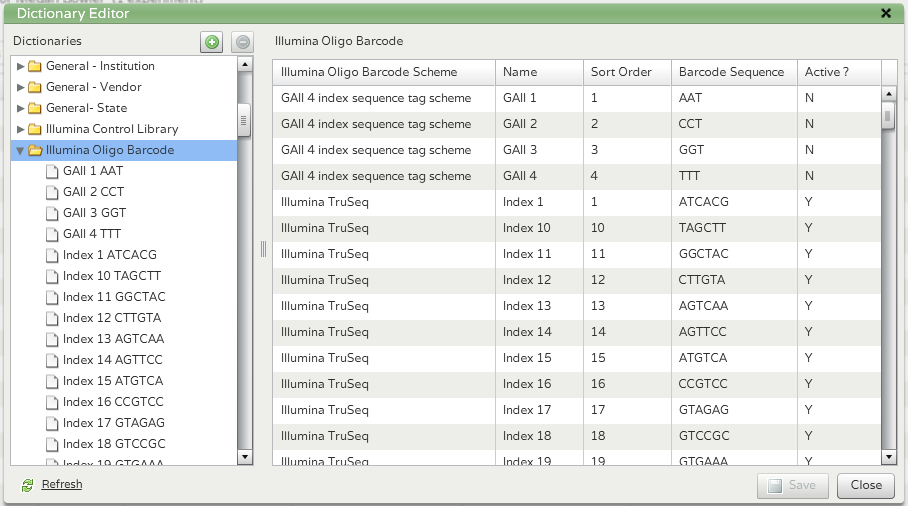Screen dimensions: 908x506
Task: Expand the Illumina Control Library node arrow
Action: [x=20, y=129]
